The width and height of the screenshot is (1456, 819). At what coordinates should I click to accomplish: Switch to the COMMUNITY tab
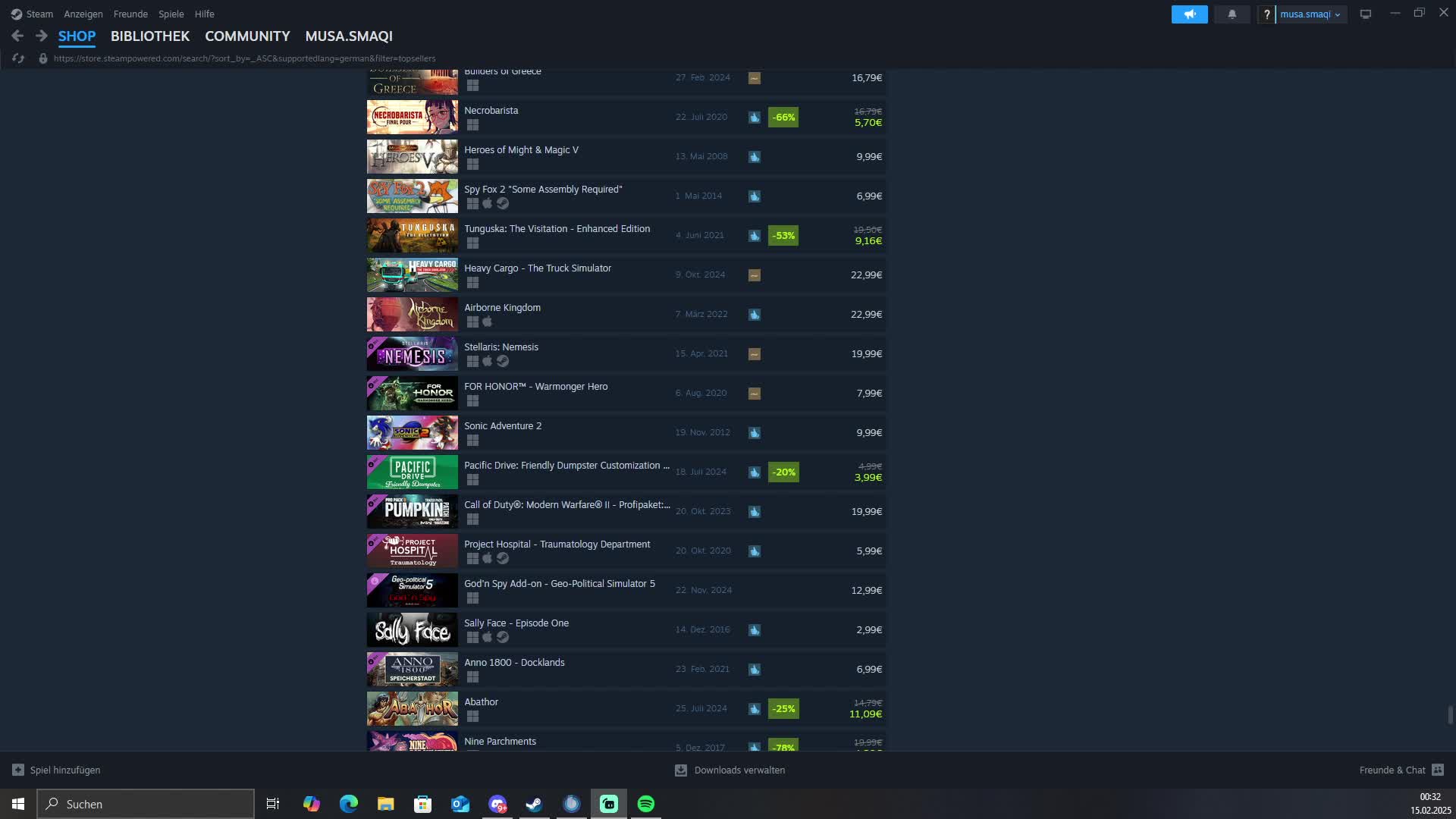(247, 36)
